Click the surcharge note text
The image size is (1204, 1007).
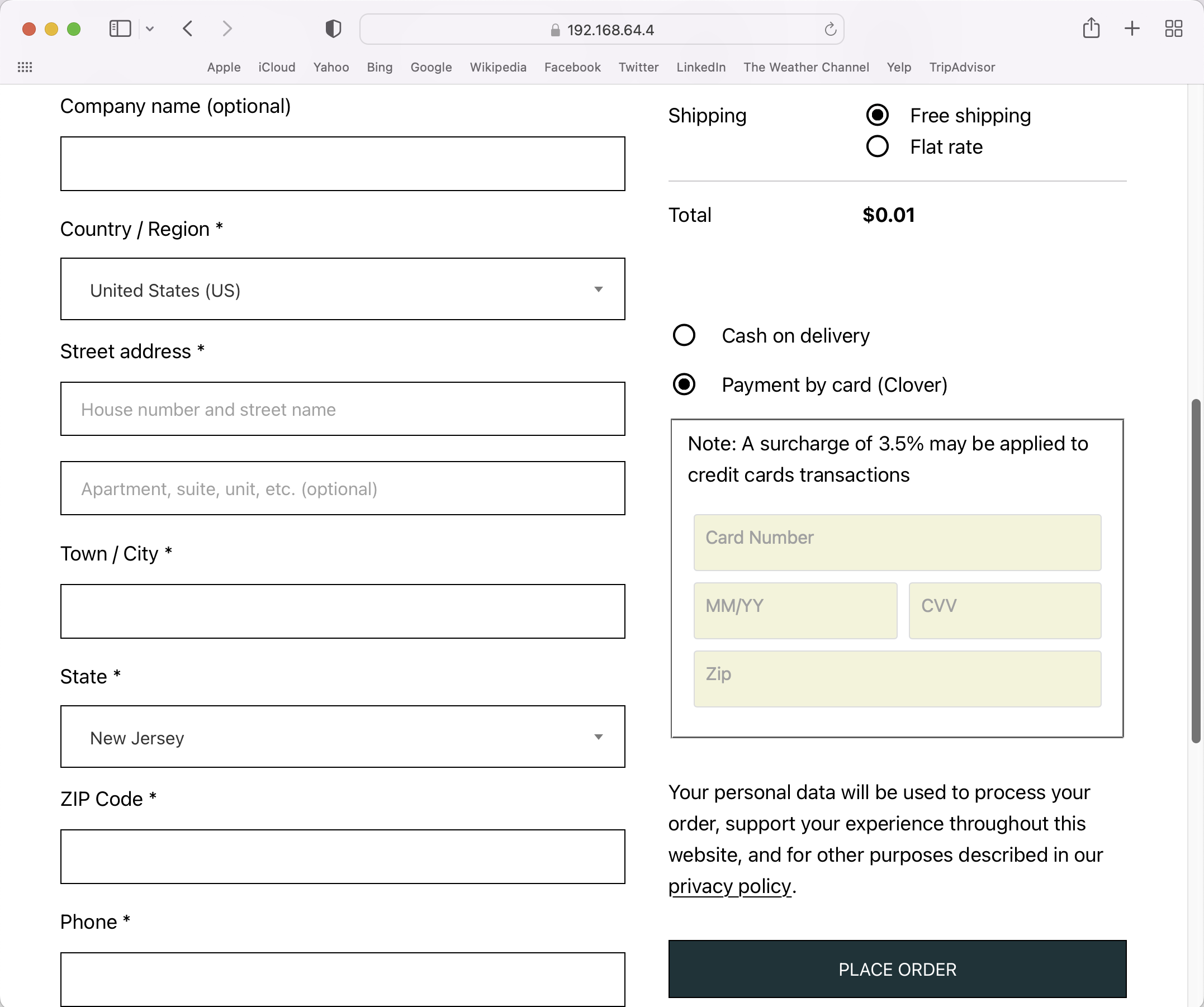click(888, 459)
